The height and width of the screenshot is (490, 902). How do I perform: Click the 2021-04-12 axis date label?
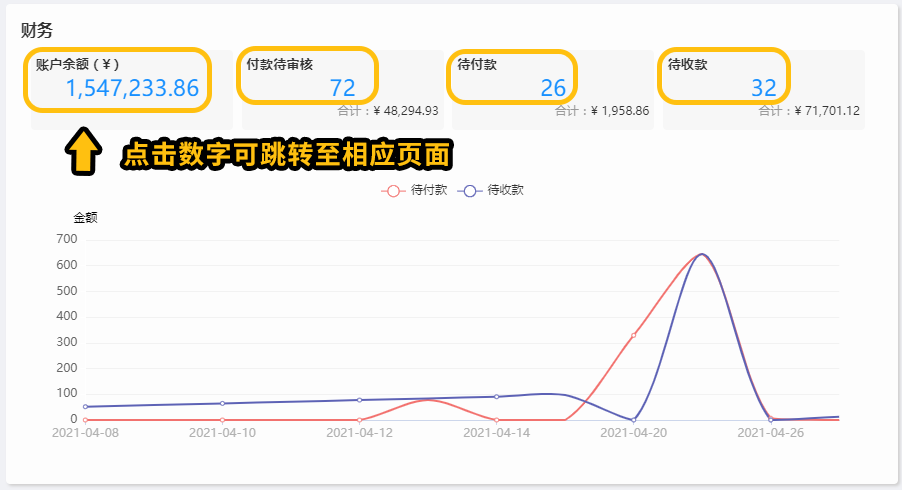tap(360, 433)
